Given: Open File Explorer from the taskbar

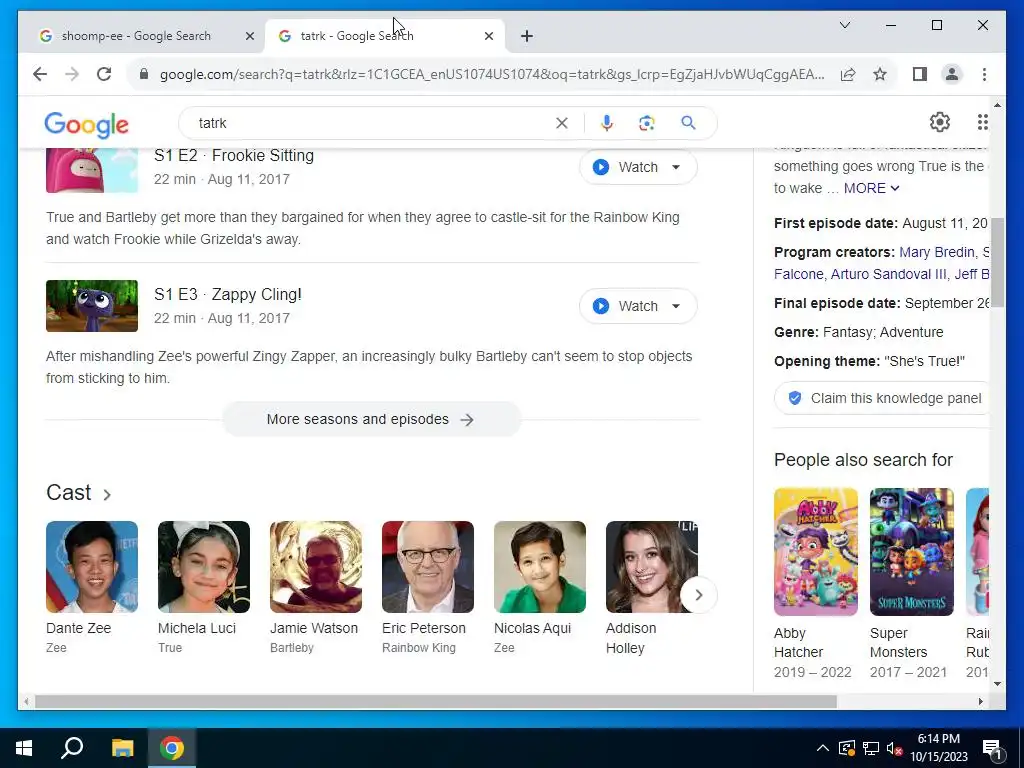Looking at the screenshot, I should (x=122, y=748).
